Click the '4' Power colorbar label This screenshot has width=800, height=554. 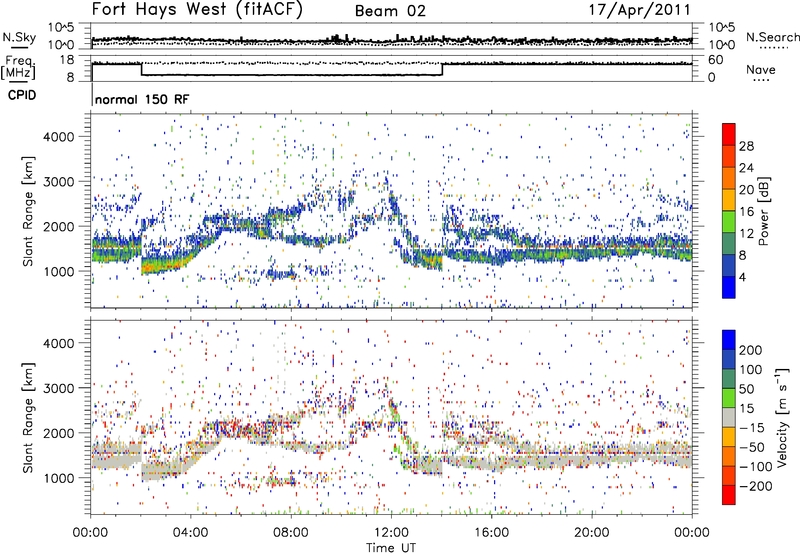pos(742,277)
